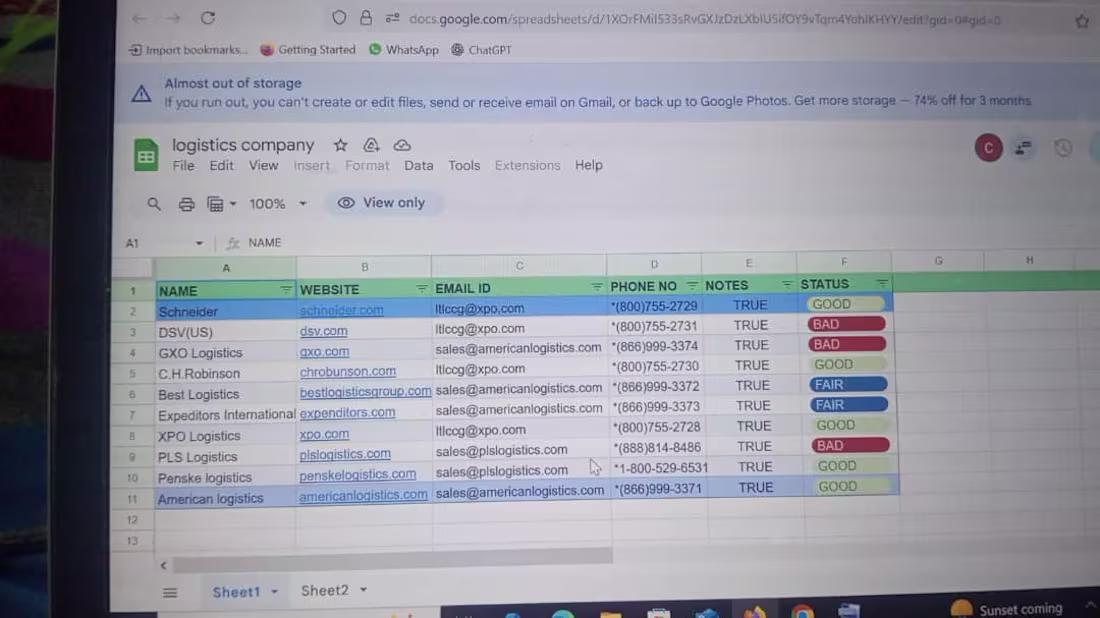Screen dimensions: 1100x618
Task: Open the Data menu
Action: coord(419,166)
